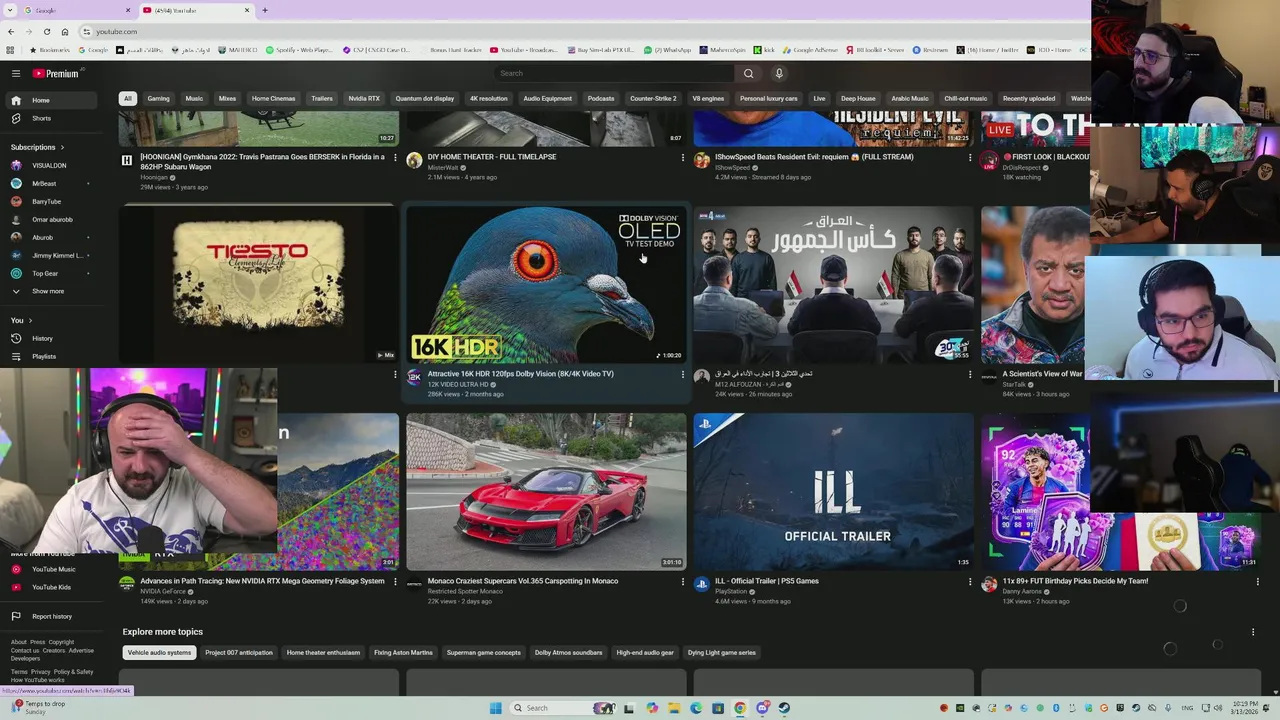Open the tab search dropdown arrow
This screenshot has height=720, width=1280.
(9, 10)
